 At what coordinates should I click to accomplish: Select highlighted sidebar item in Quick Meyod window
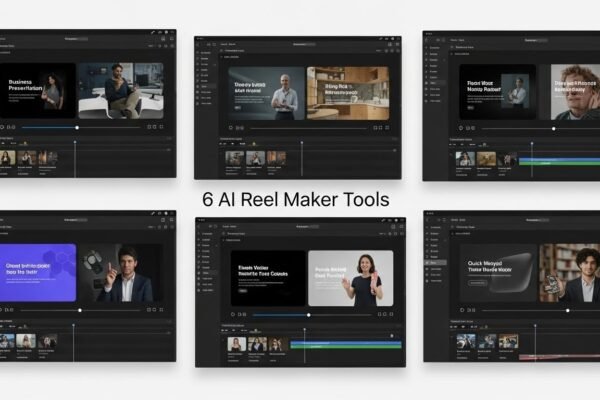[x=436, y=263]
